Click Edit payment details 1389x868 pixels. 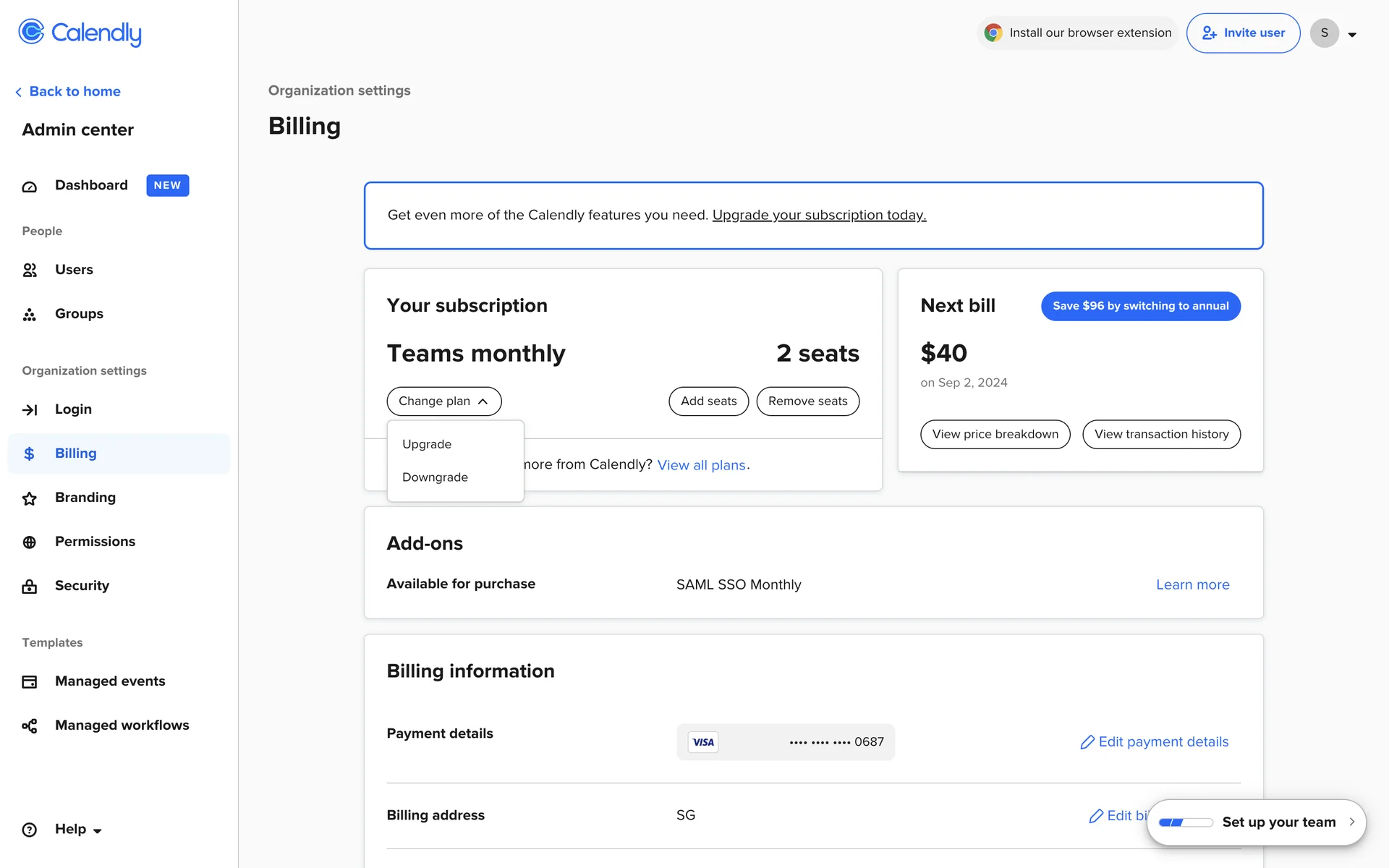click(1155, 742)
